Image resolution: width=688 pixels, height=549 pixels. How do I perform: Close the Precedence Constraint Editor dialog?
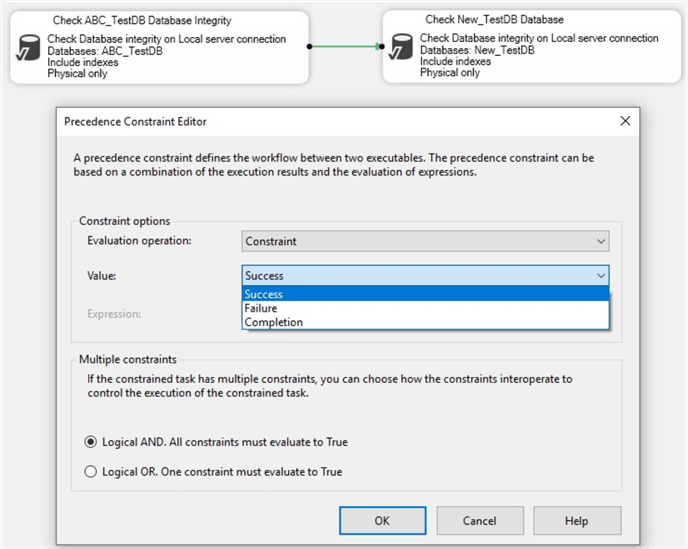click(x=625, y=121)
